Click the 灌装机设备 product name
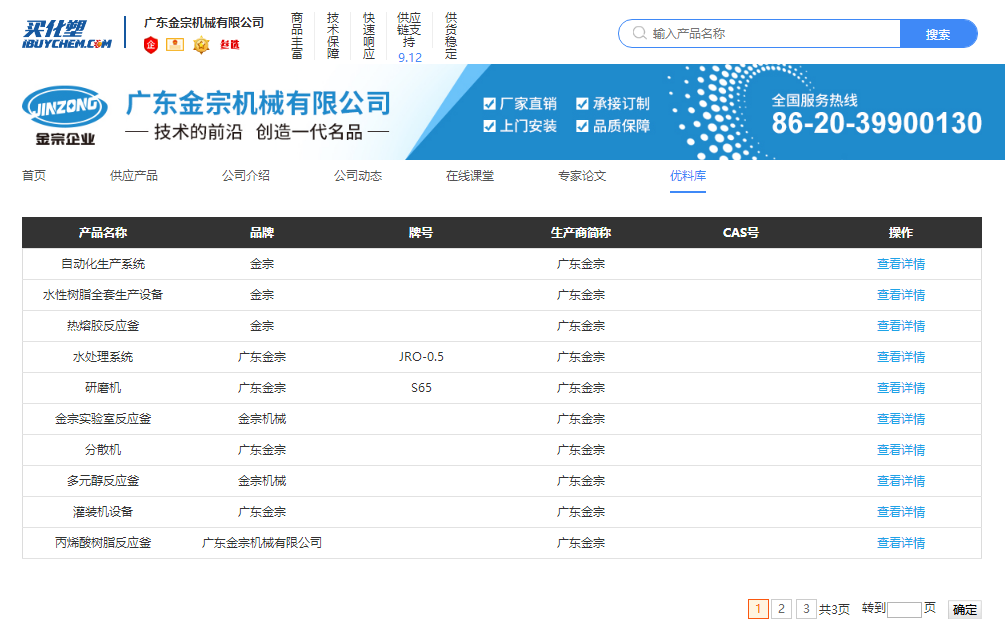The width and height of the screenshot is (1005, 627). pyautogui.click(x=103, y=512)
